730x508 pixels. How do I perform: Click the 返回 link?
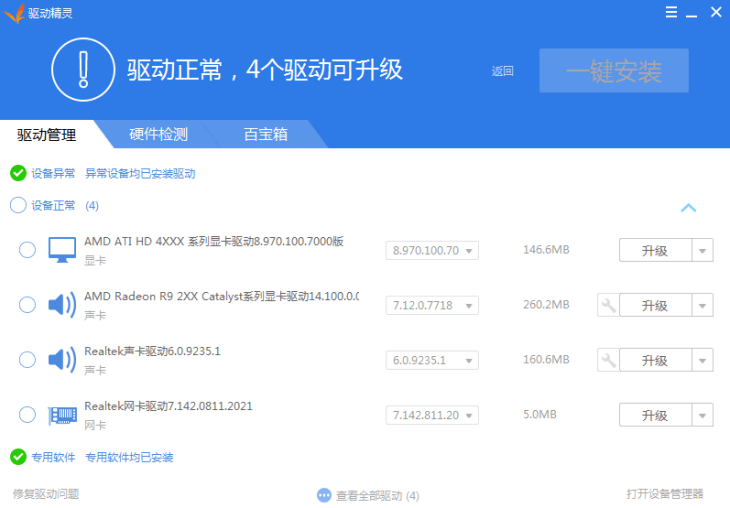[x=503, y=71]
